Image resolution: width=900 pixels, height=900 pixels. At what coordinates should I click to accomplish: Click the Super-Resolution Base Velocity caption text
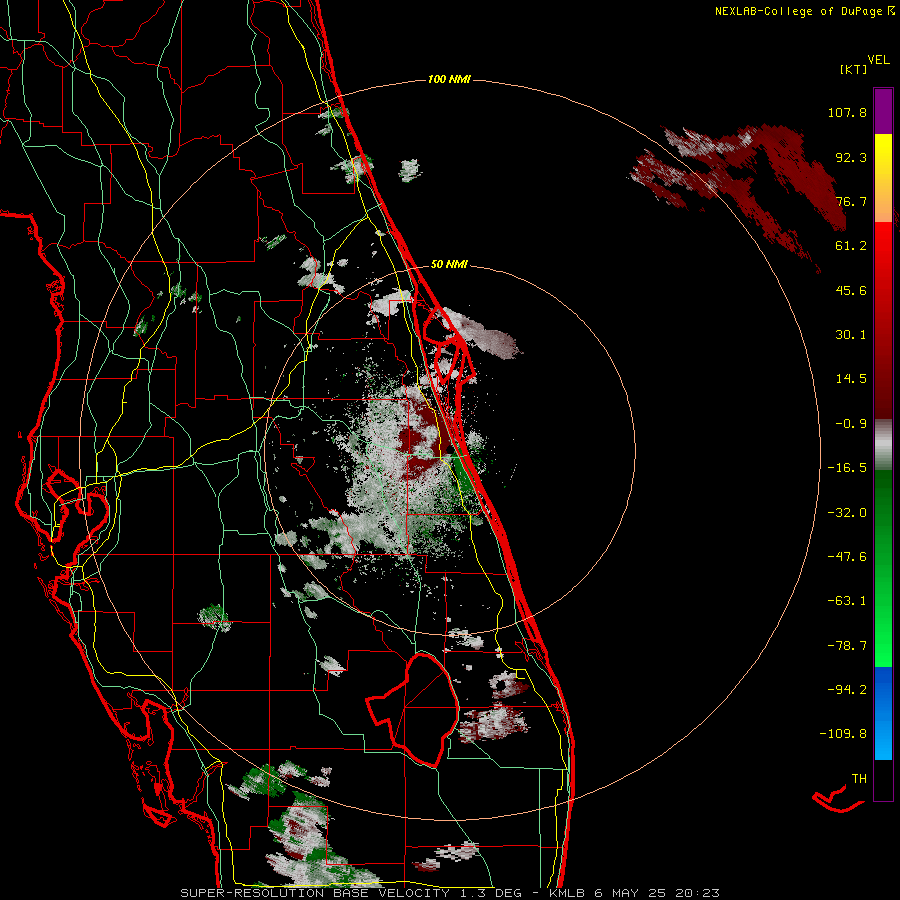pos(449,893)
